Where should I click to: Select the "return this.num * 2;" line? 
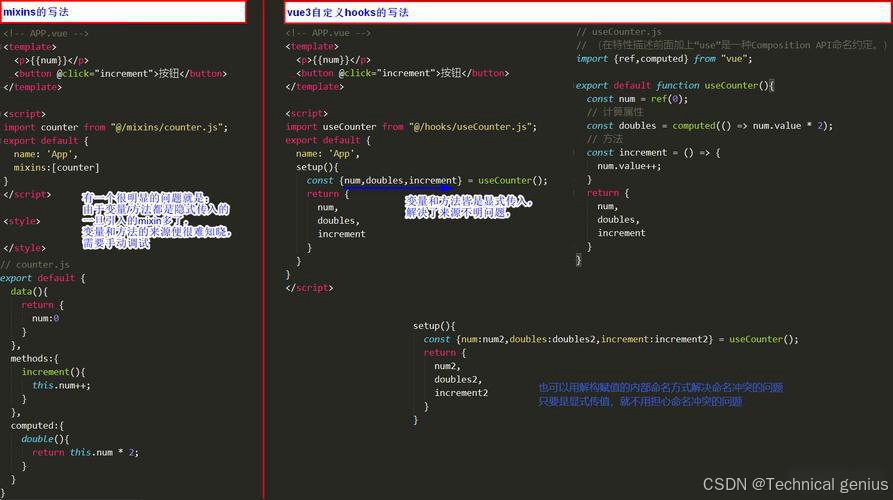coord(85,452)
